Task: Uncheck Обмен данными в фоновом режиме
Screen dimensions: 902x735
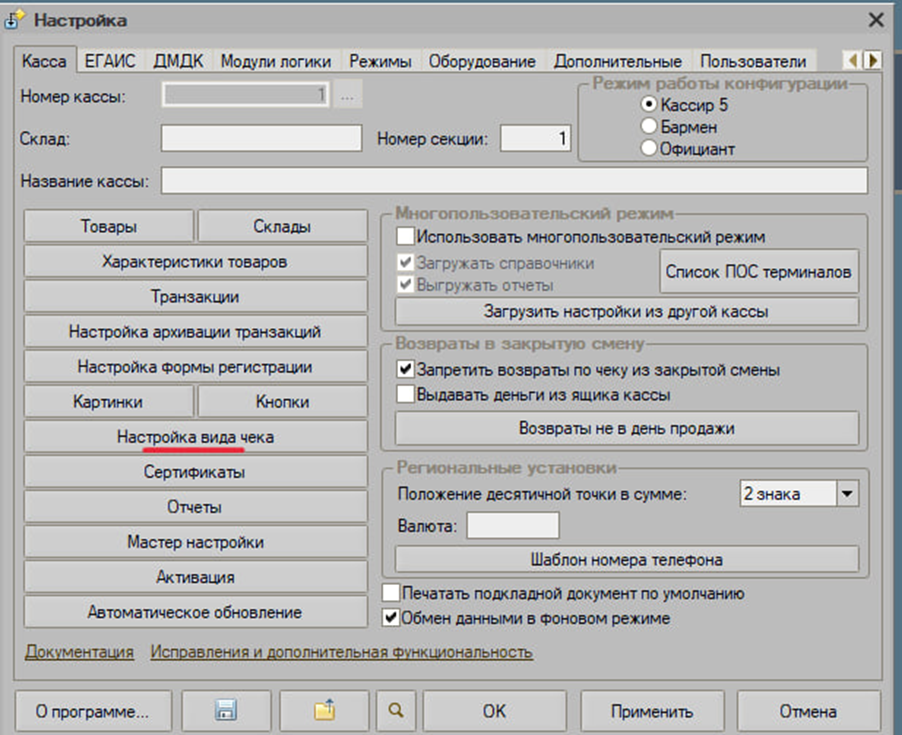Action: tap(392, 618)
